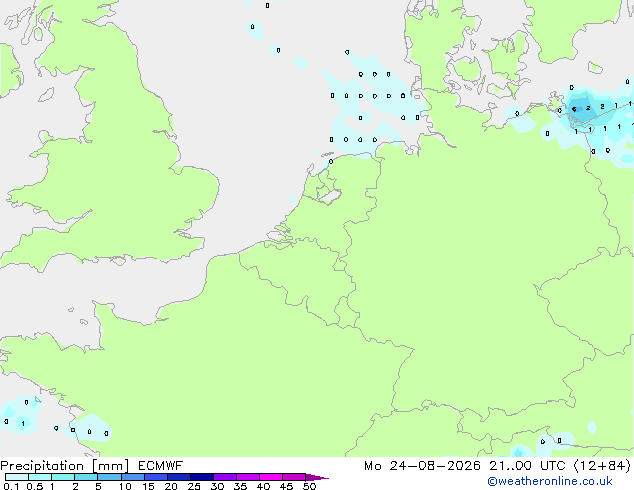The image size is (634, 490).
Task: Pick the 2 to 5 mm legend swatch
Action: 86,477
